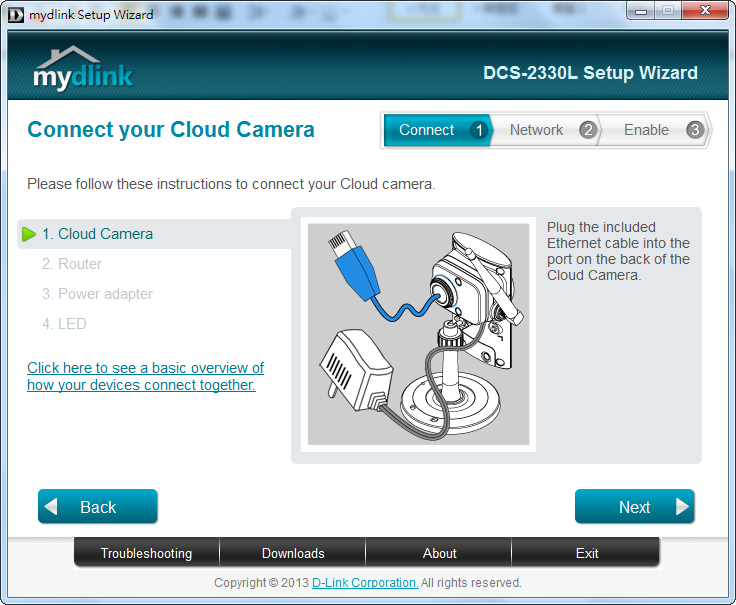Open the D-Link Corporation link
Screen dimensions: 736x605
click(365, 583)
